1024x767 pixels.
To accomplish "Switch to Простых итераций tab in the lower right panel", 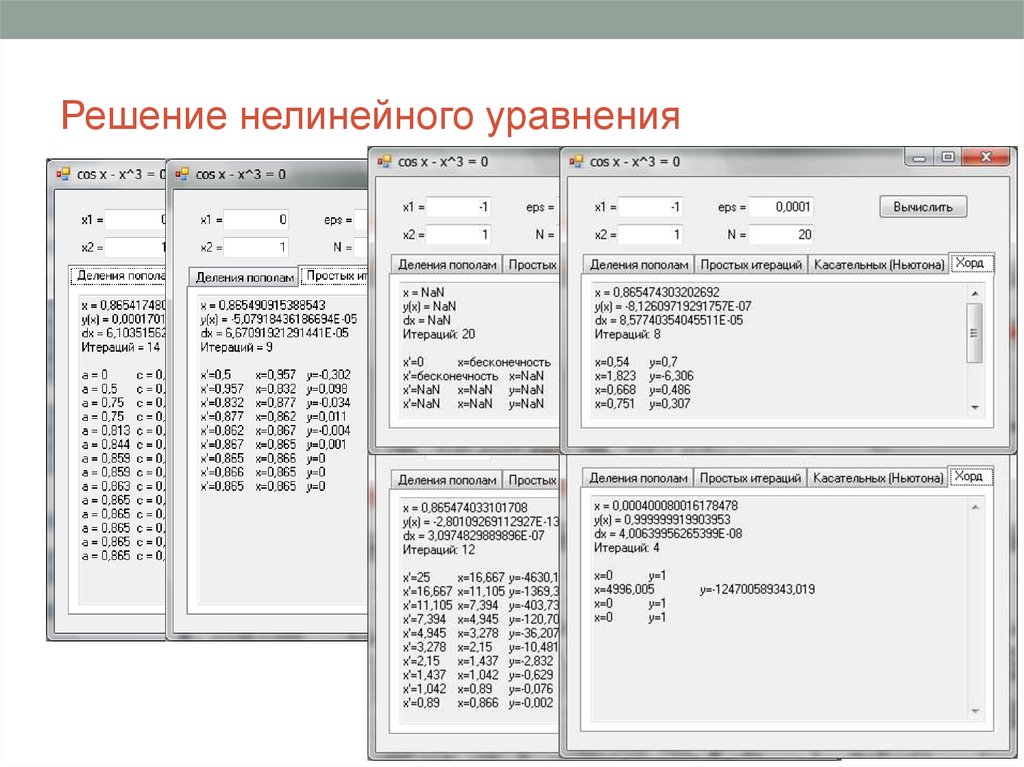I will [x=750, y=479].
